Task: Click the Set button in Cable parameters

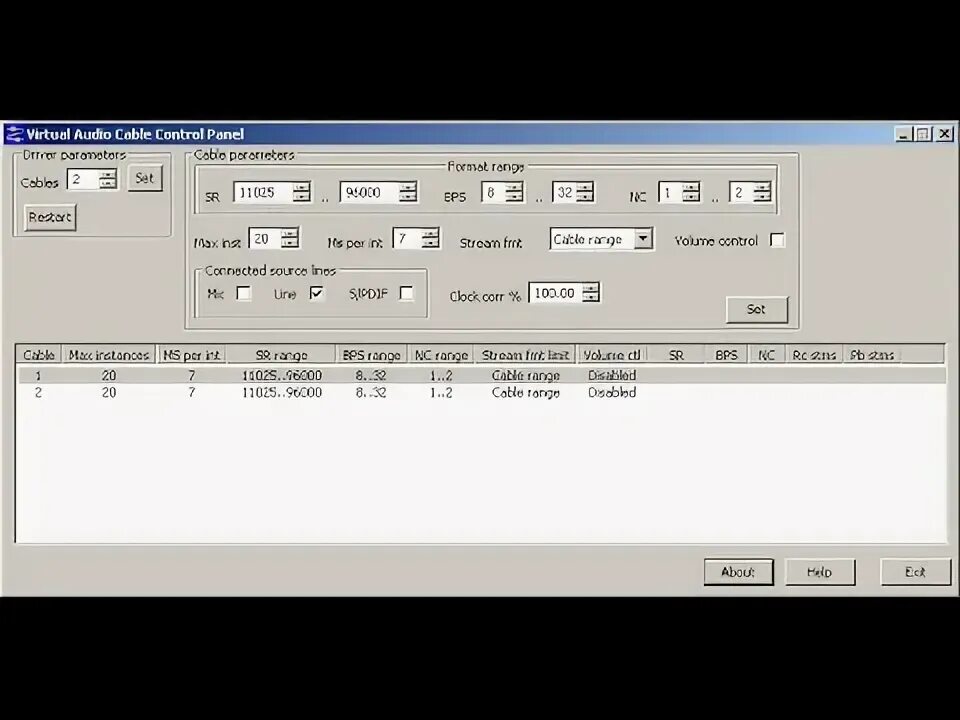Action: point(757,309)
